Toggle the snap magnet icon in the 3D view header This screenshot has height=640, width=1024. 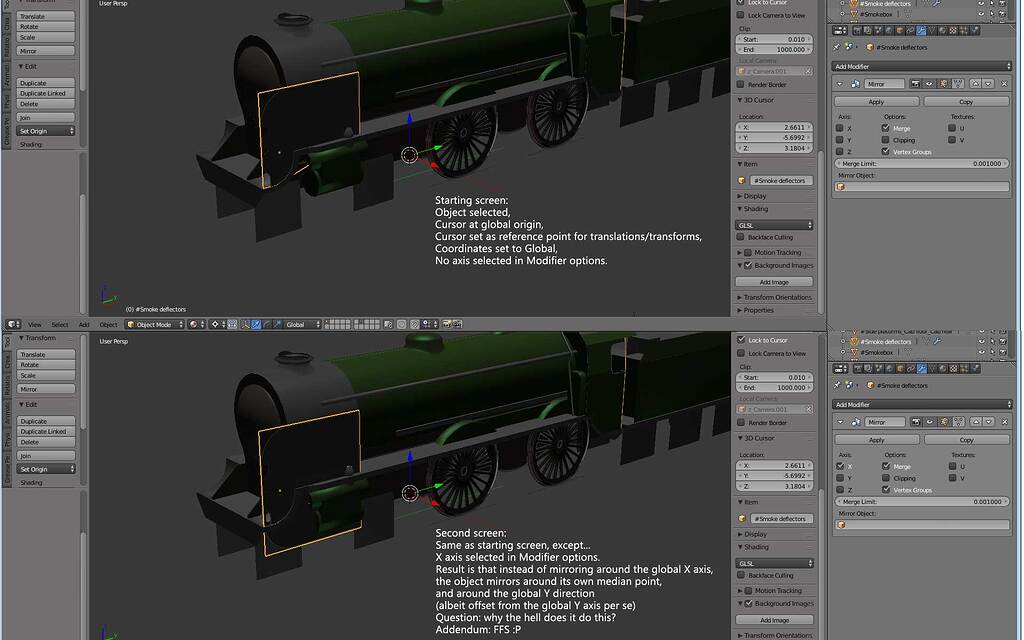point(415,325)
